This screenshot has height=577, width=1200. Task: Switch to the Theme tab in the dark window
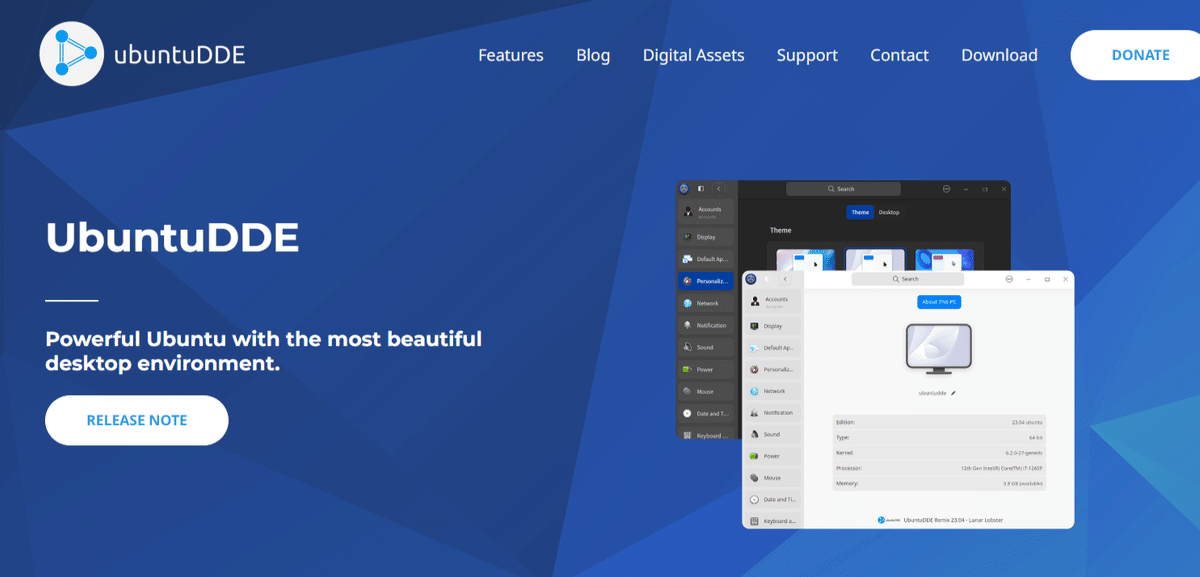pos(860,212)
